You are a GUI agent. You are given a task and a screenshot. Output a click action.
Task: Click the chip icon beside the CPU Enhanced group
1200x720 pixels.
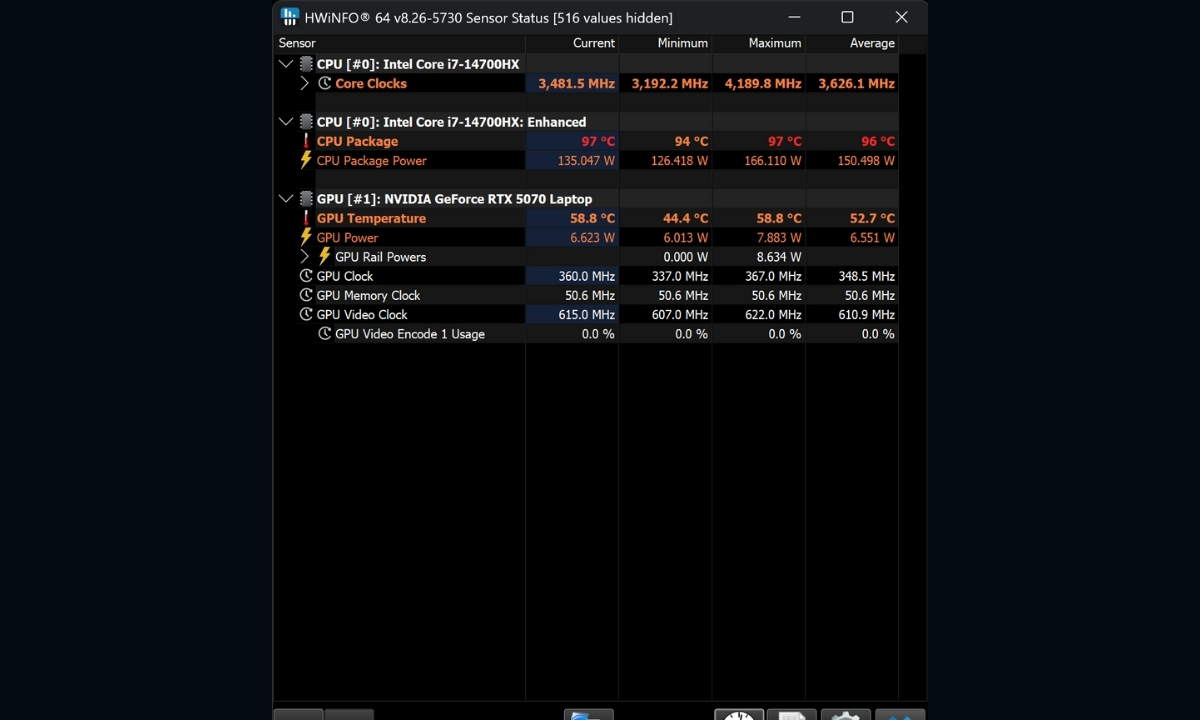(x=306, y=122)
